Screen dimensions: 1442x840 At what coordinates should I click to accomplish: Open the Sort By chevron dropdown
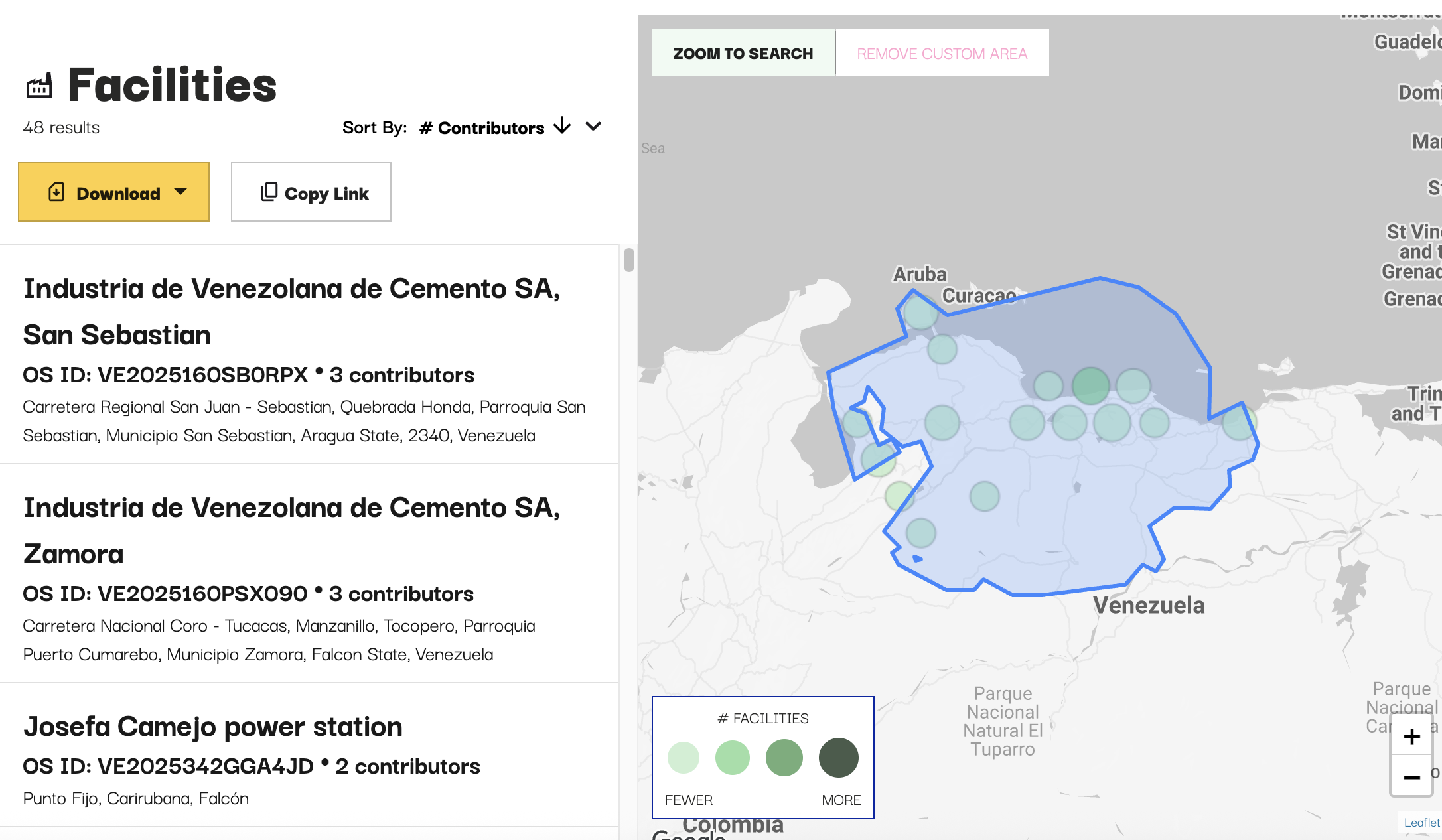click(593, 126)
